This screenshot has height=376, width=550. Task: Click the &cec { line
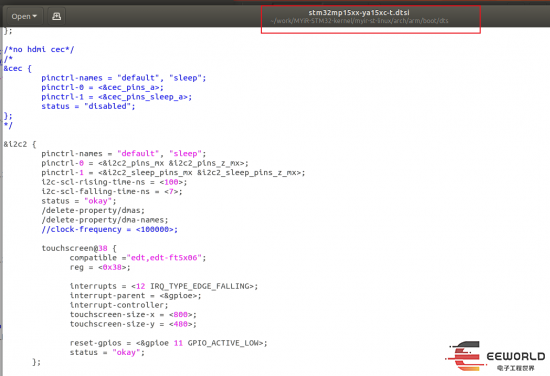pyautogui.click(x=18, y=68)
